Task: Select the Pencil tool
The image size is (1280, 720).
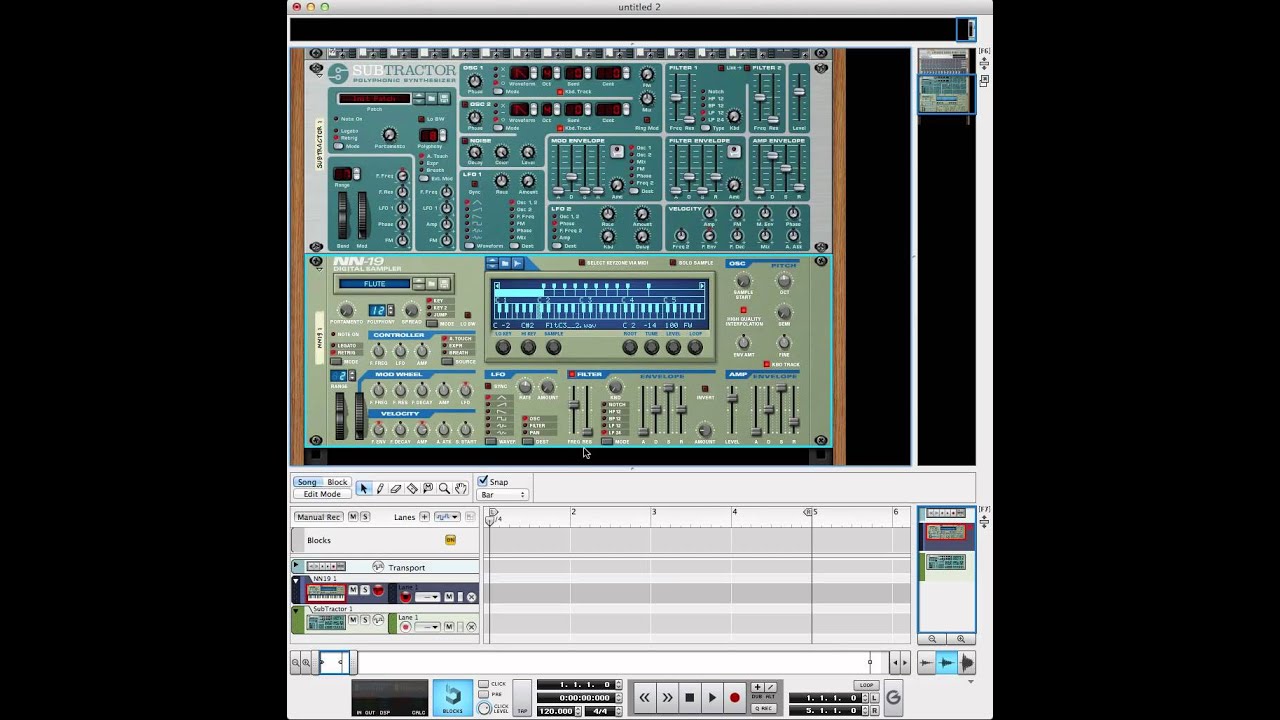Action: [x=380, y=488]
